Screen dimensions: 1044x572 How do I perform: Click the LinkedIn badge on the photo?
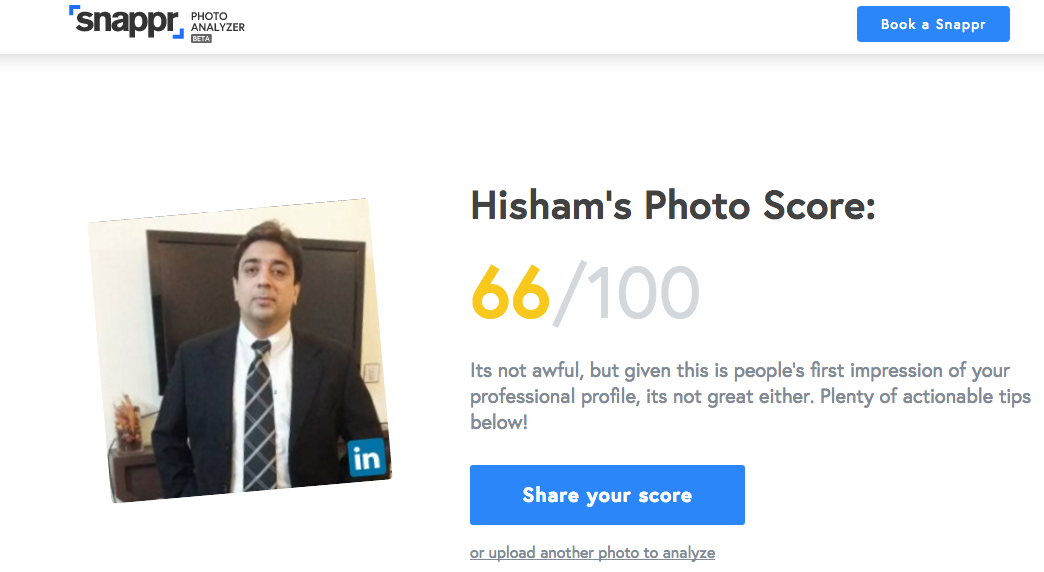(366, 458)
